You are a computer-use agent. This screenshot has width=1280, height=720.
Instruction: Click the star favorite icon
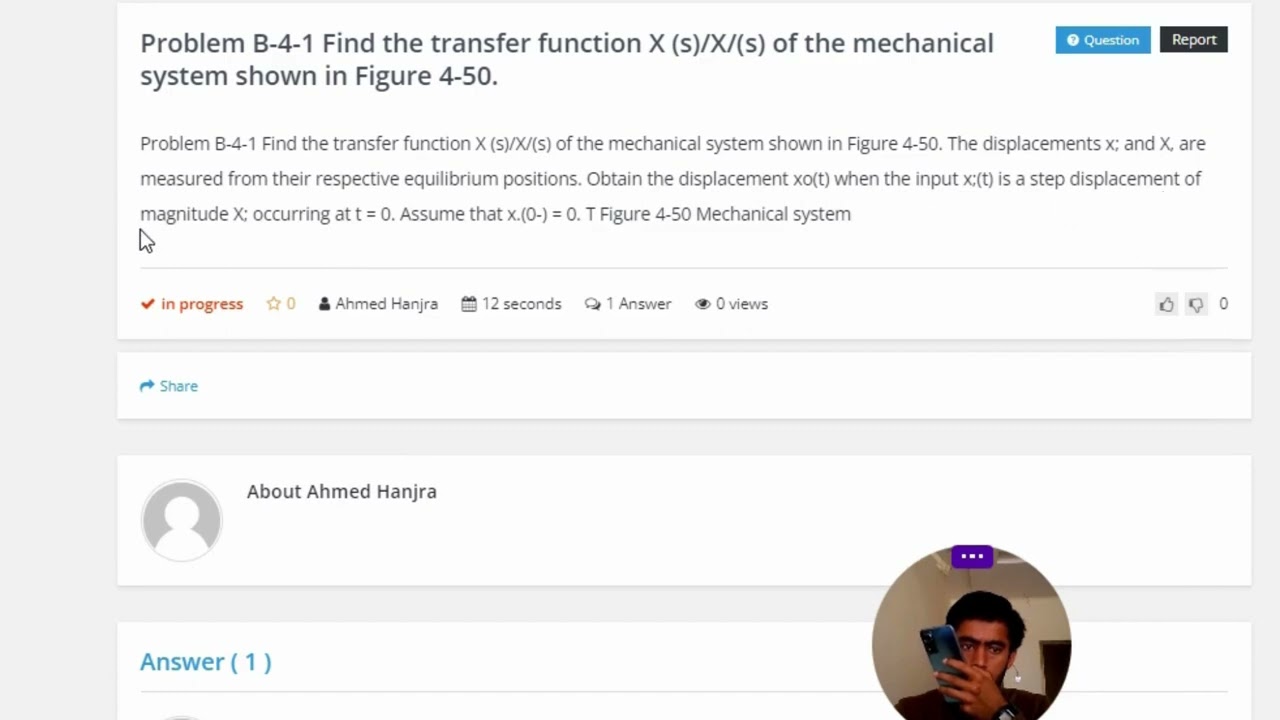click(x=273, y=304)
